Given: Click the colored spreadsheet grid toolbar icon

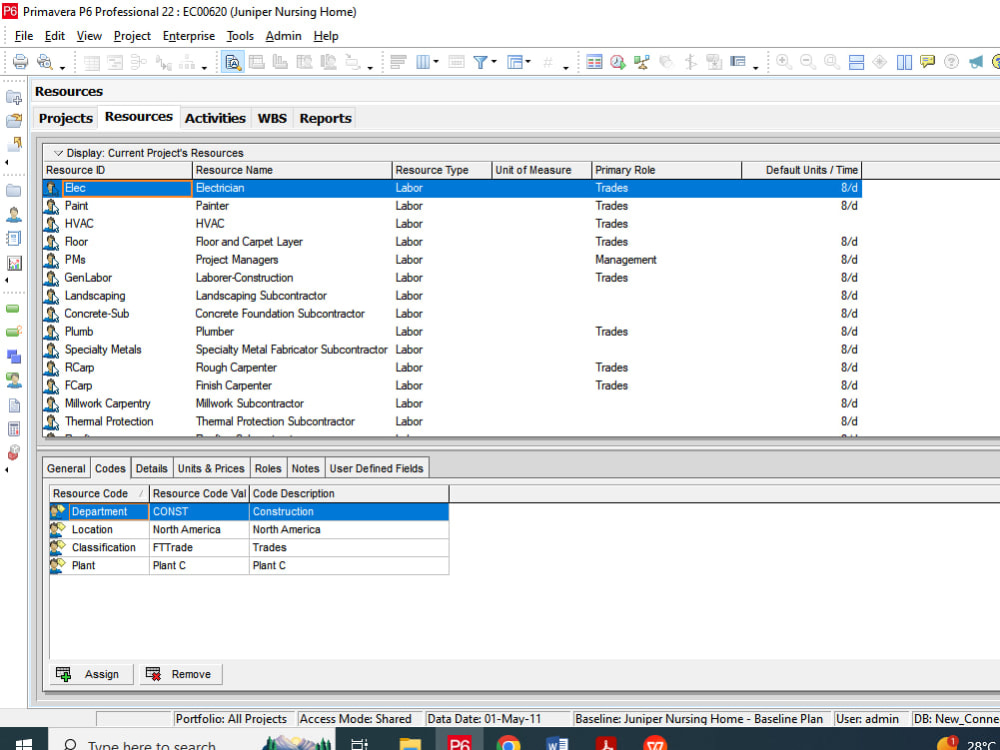Looking at the screenshot, I should click(x=594, y=62).
